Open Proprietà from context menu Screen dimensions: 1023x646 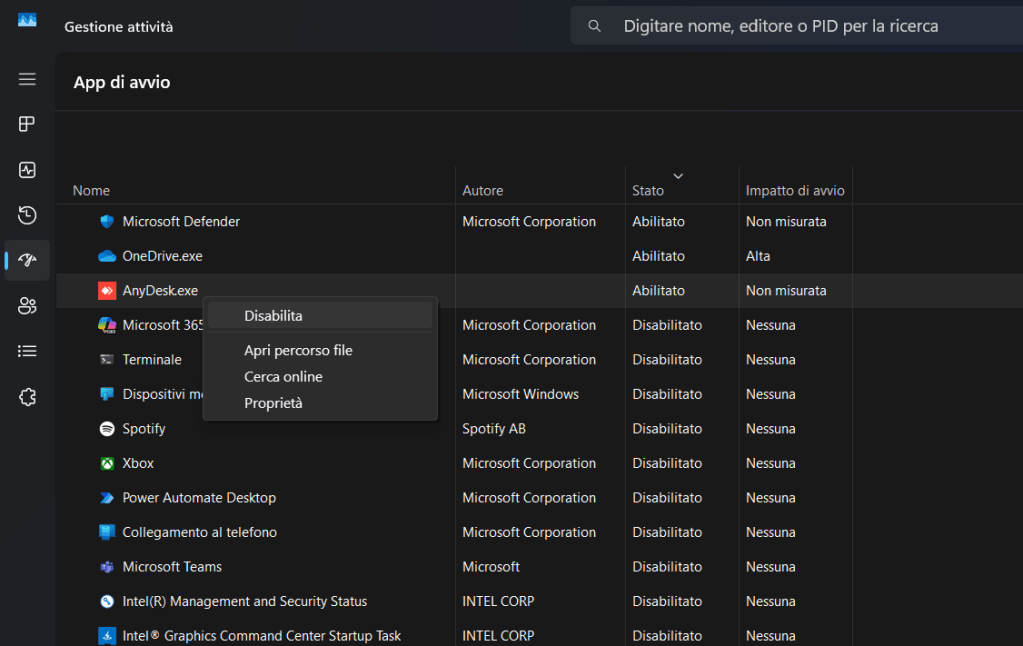pyautogui.click(x=273, y=403)
